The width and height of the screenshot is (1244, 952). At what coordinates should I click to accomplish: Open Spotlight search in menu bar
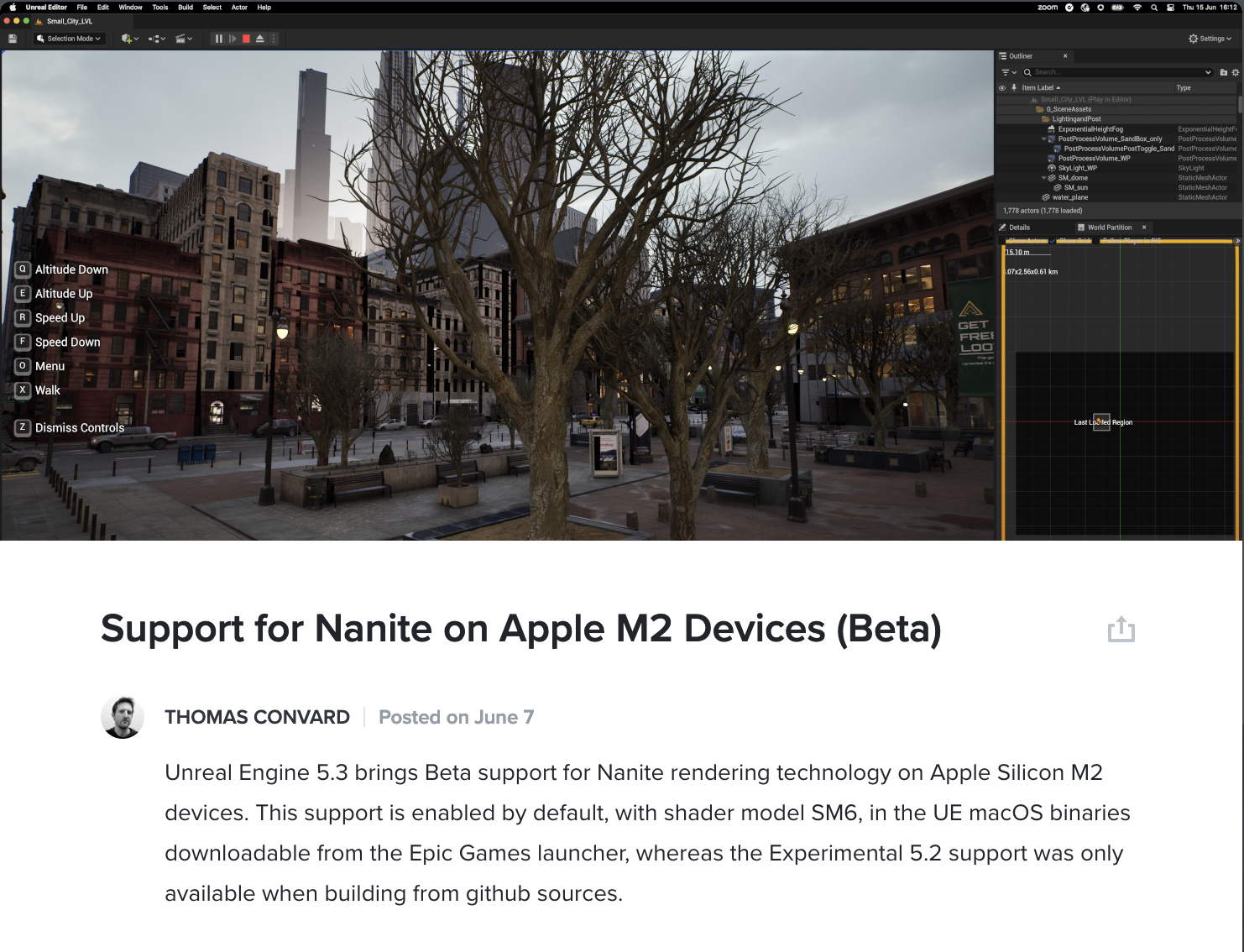(1154, 8)
